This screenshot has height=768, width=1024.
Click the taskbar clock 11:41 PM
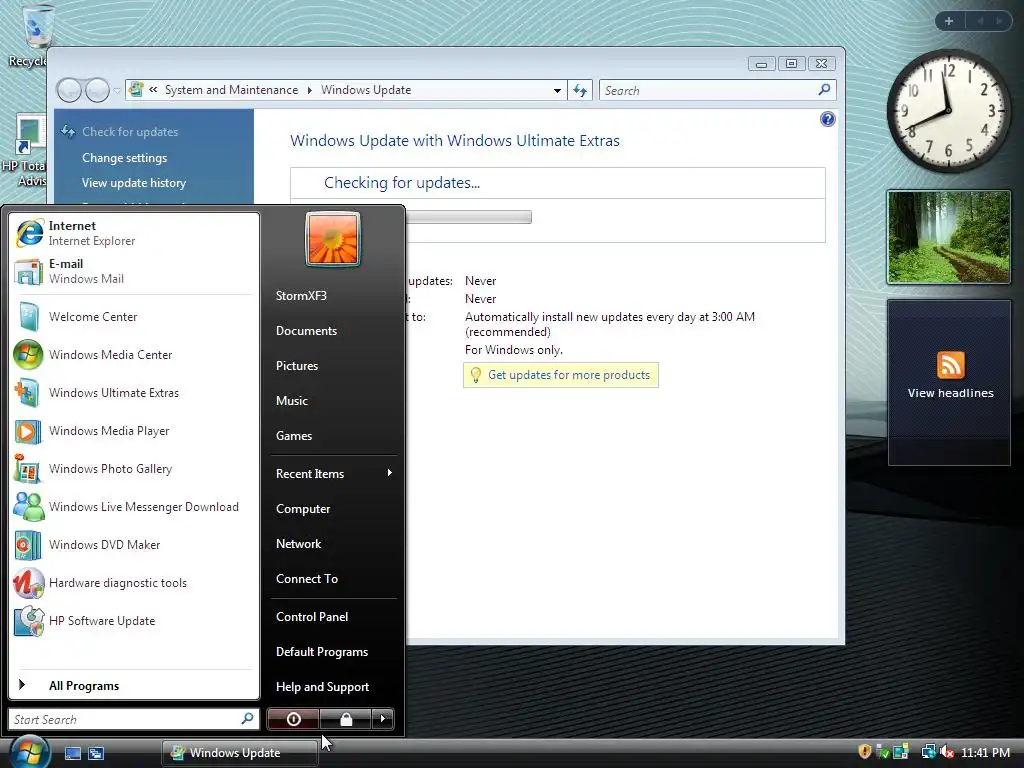pos(985,753)
